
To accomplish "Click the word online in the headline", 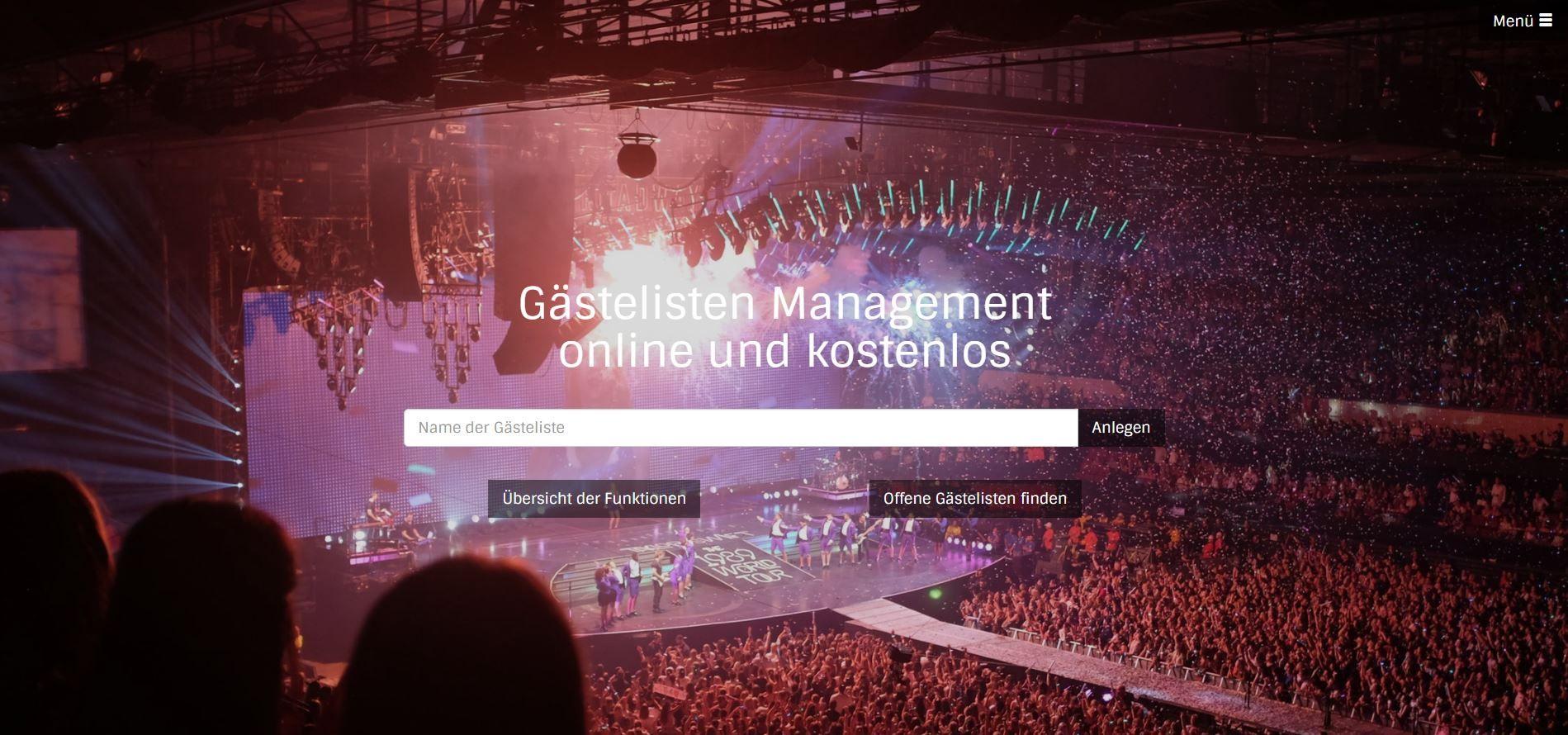I will (x=627, y=350).
